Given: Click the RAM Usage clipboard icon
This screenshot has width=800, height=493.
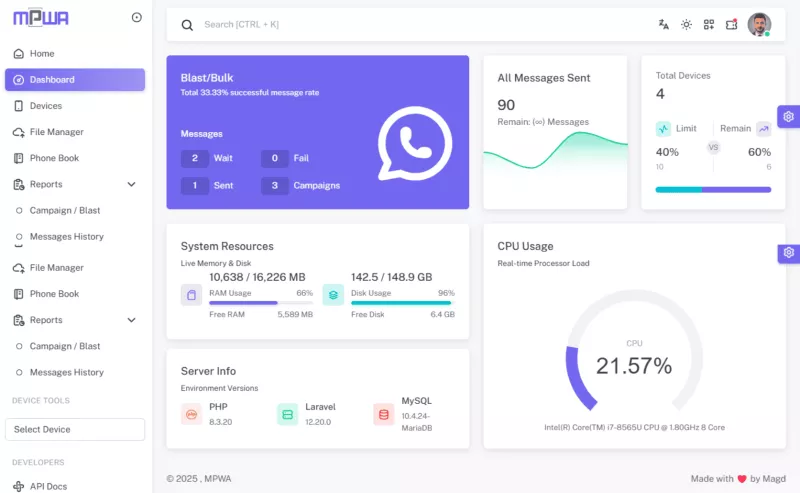Looking at the screenshot, I should click(192, 294).
